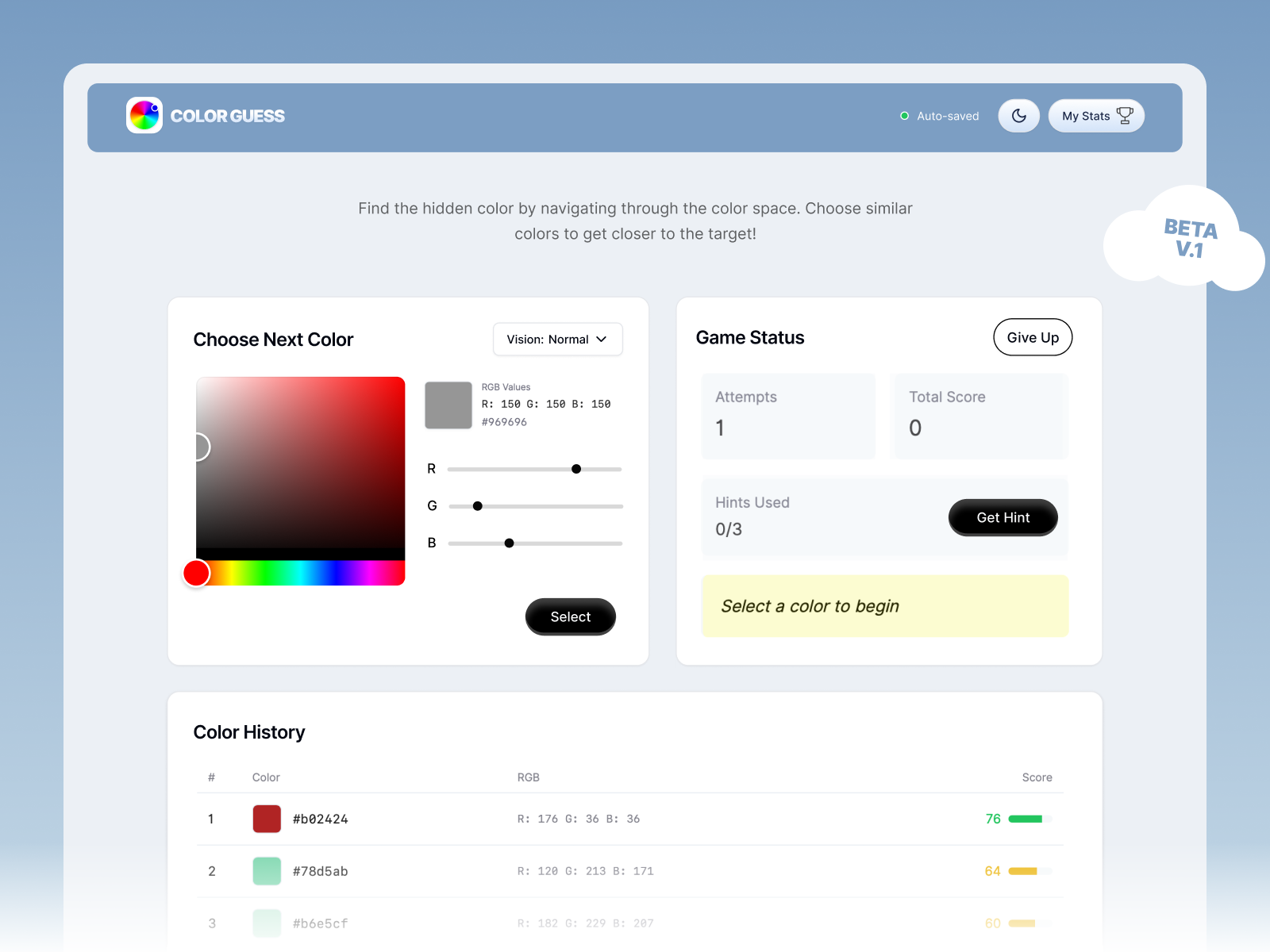The height and width of the screenshot is (952, 1270).
Task: Click the R slider handle
Action: tap(576, 469)
